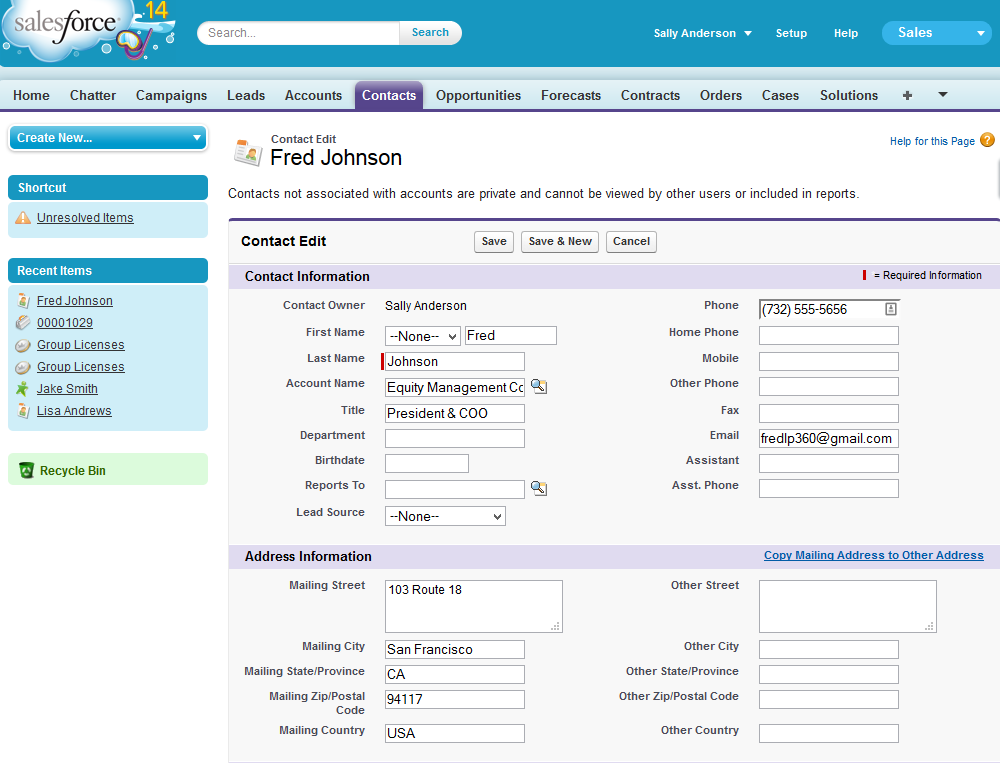The width and height of the screenshot is (1000, 763).
Task: Click Copy Mailing Address to Other Address
Action: [x=874, y=555]
